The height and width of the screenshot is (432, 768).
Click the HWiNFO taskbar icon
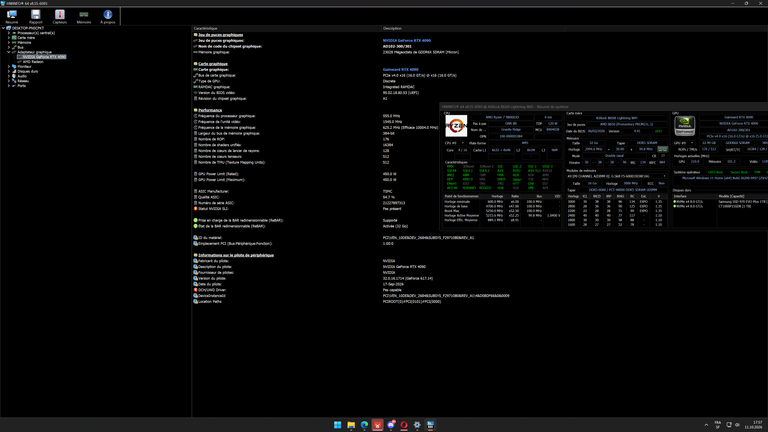point(430,425)
